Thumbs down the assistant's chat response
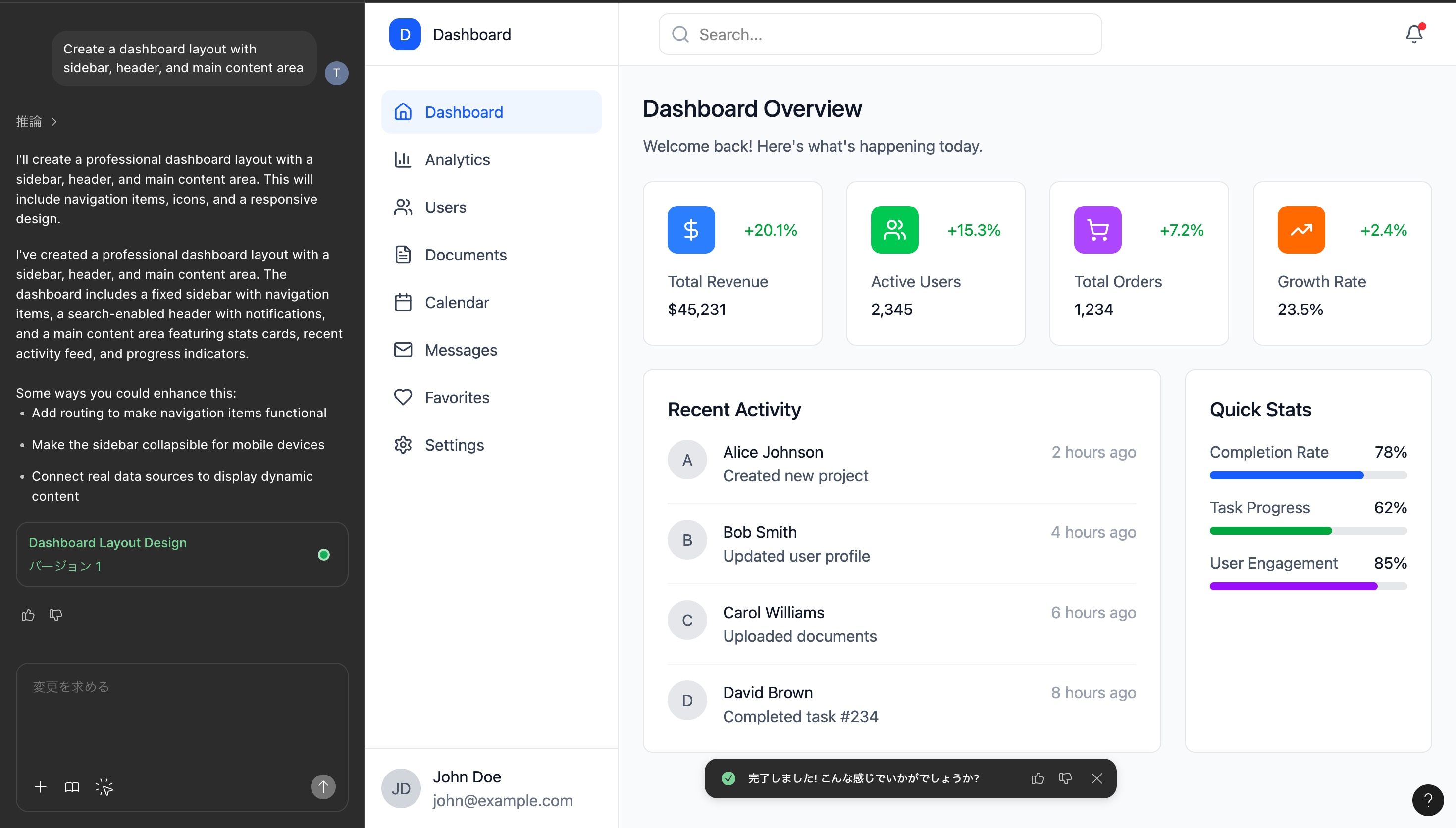 click(56, 615)
